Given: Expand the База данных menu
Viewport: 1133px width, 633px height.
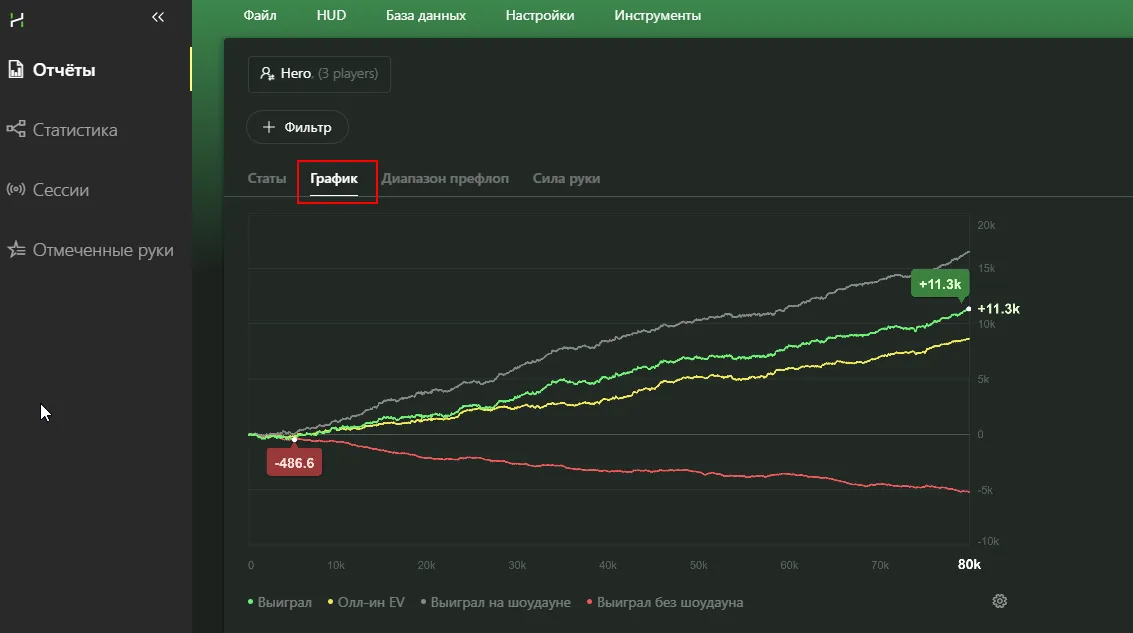Looking at the screenshot, I should pyautogui.click(x=425, y=15).
